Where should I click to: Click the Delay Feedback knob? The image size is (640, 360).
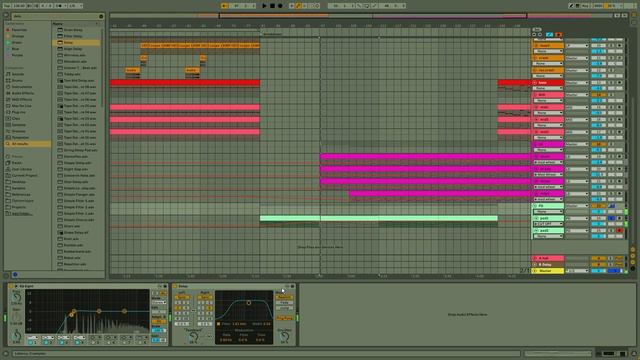click(x=193, y=337)
